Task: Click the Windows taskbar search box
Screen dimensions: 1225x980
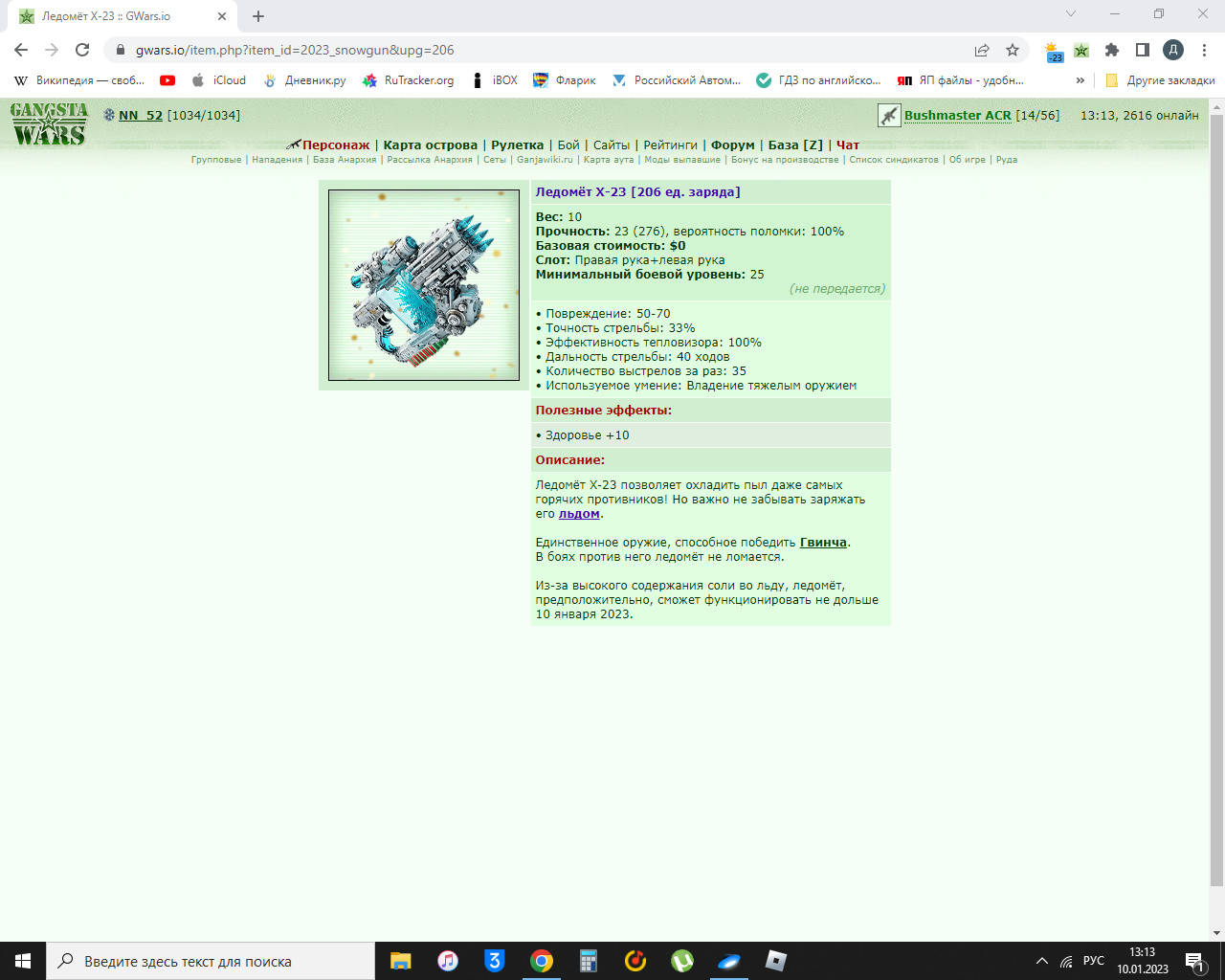Action: point(211,961)
